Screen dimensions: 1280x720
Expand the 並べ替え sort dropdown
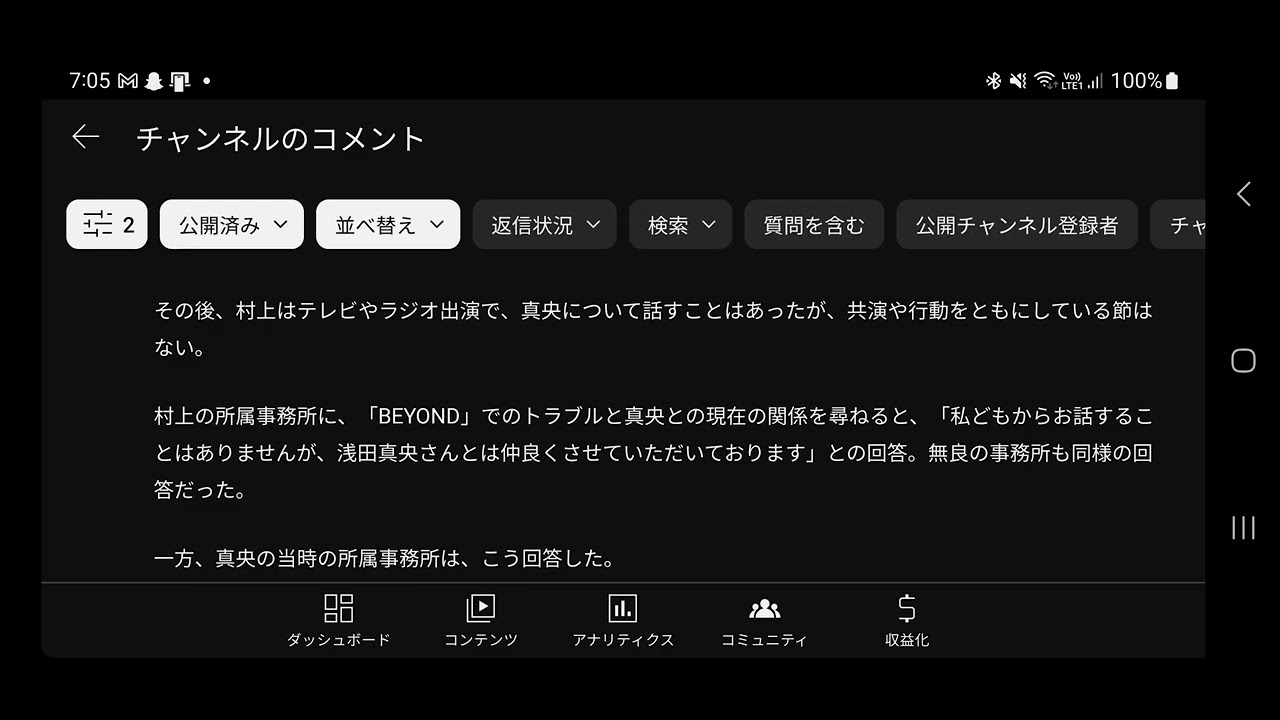point(388,225)
